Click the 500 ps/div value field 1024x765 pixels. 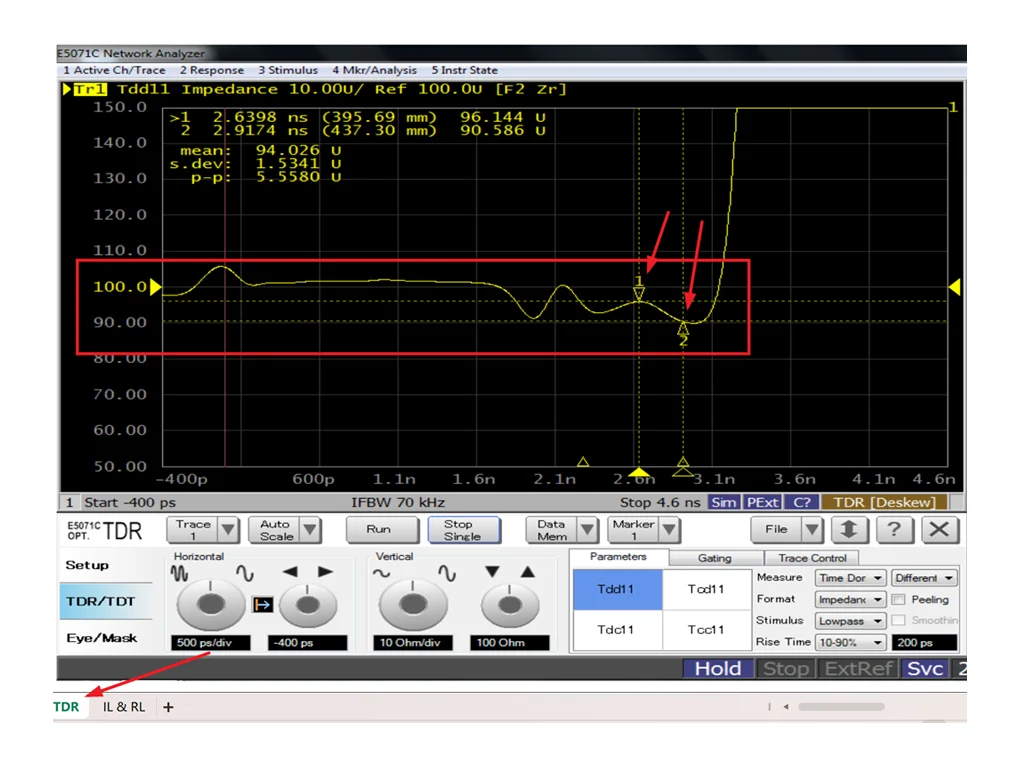(210, 643)
